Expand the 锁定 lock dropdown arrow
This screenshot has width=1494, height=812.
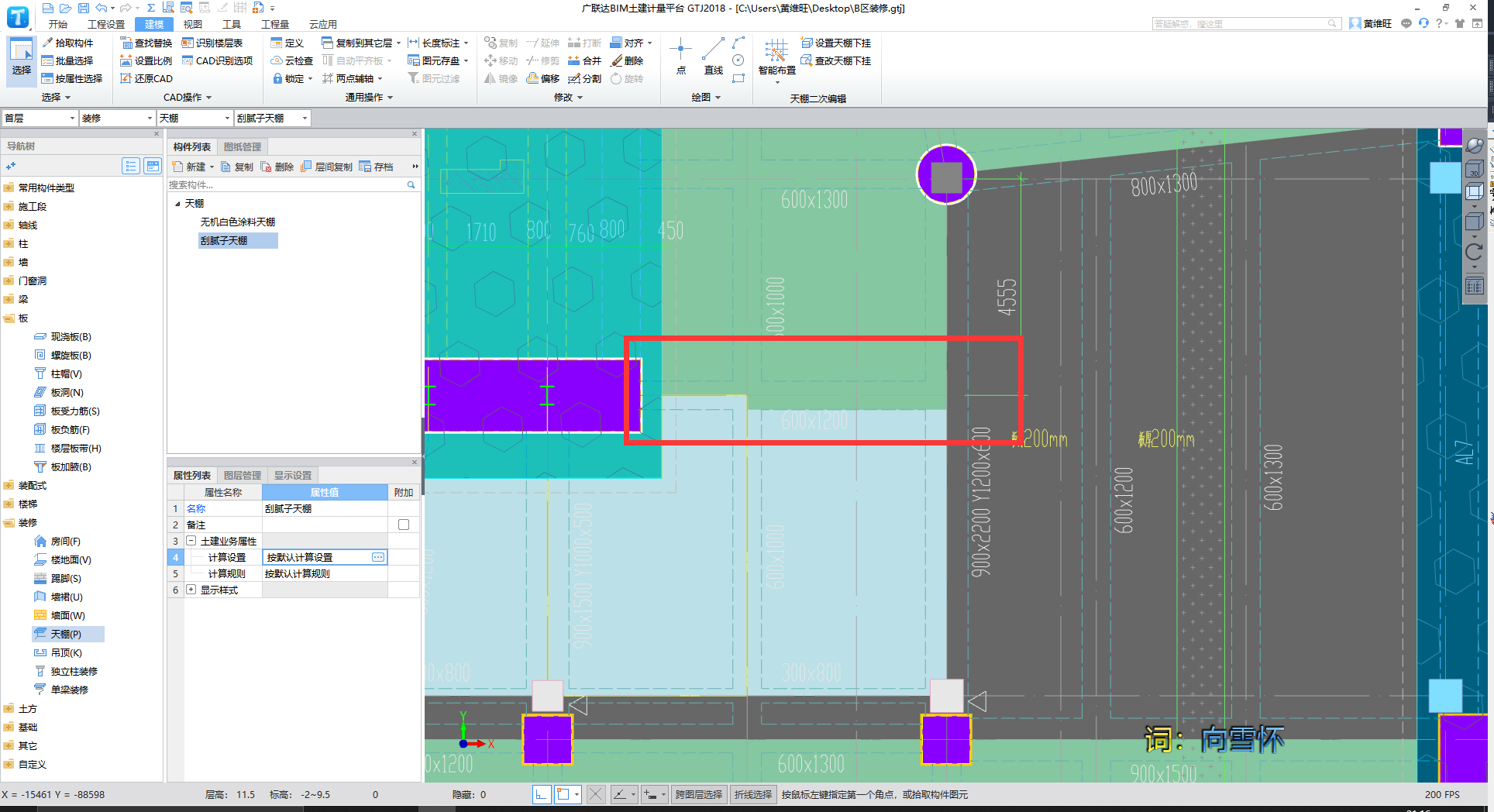point(310,79)
